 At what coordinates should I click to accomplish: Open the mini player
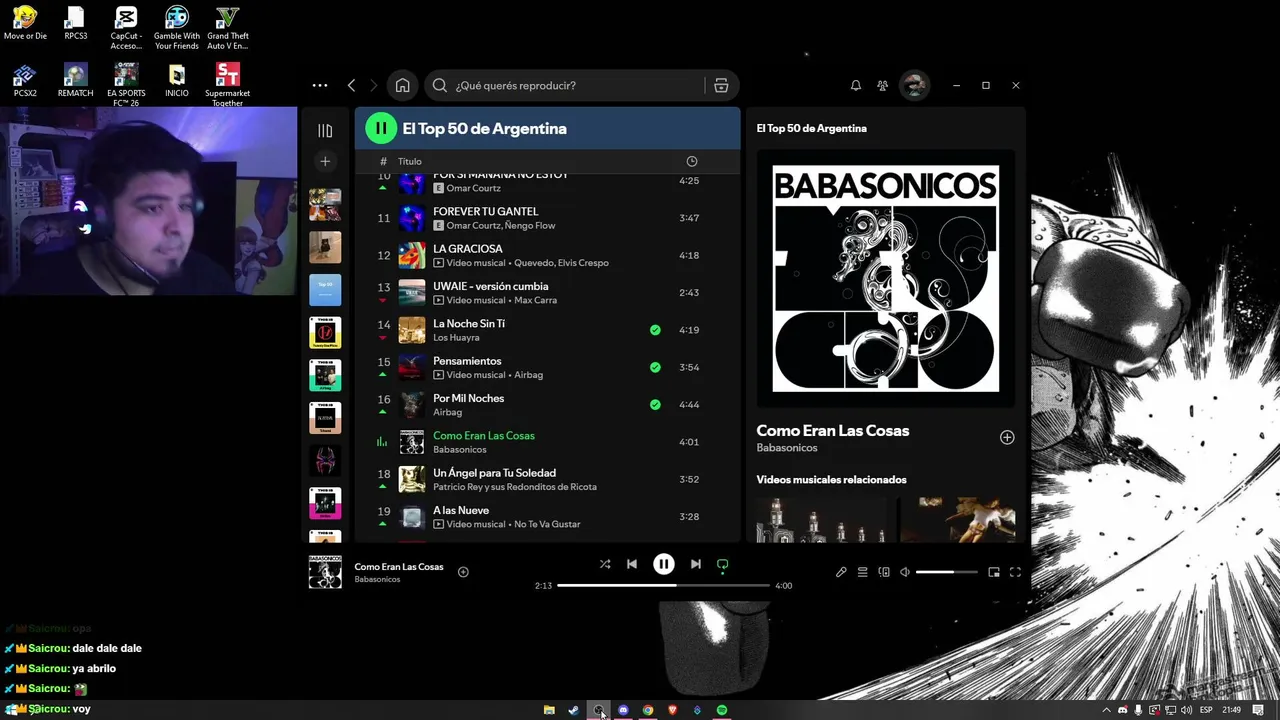pyautogui.click(x=994, y=572)
